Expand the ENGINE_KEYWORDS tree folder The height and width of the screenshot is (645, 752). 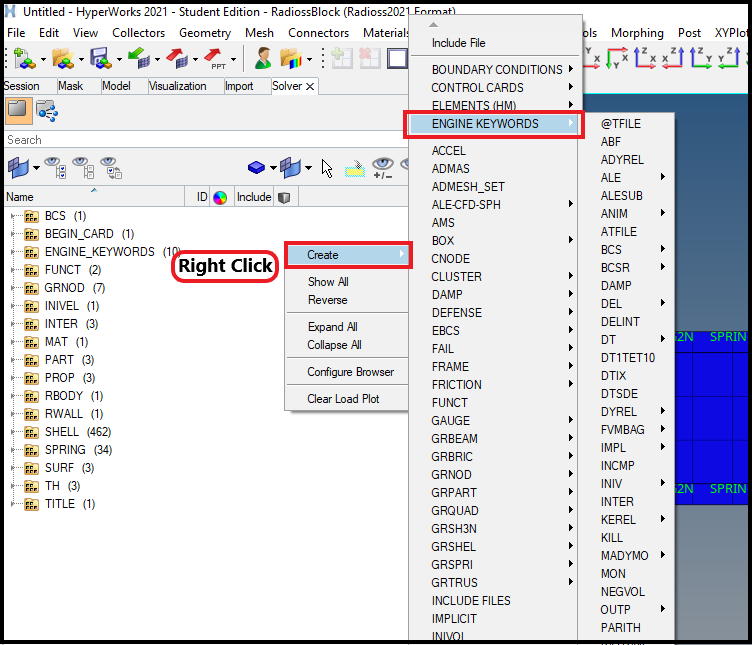coord(13,252)
